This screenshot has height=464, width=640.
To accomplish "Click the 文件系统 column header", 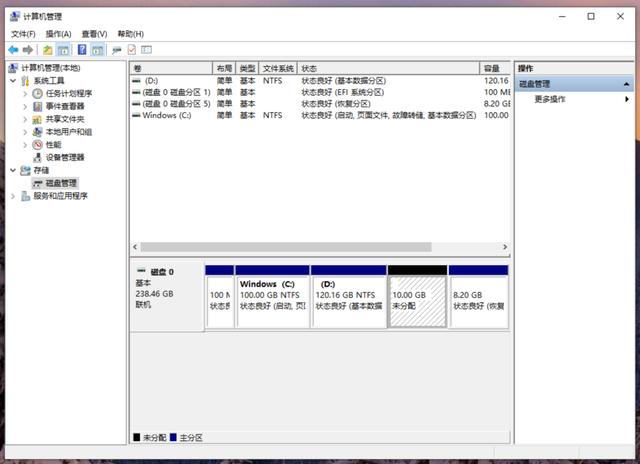I will [x=278, y=68].
